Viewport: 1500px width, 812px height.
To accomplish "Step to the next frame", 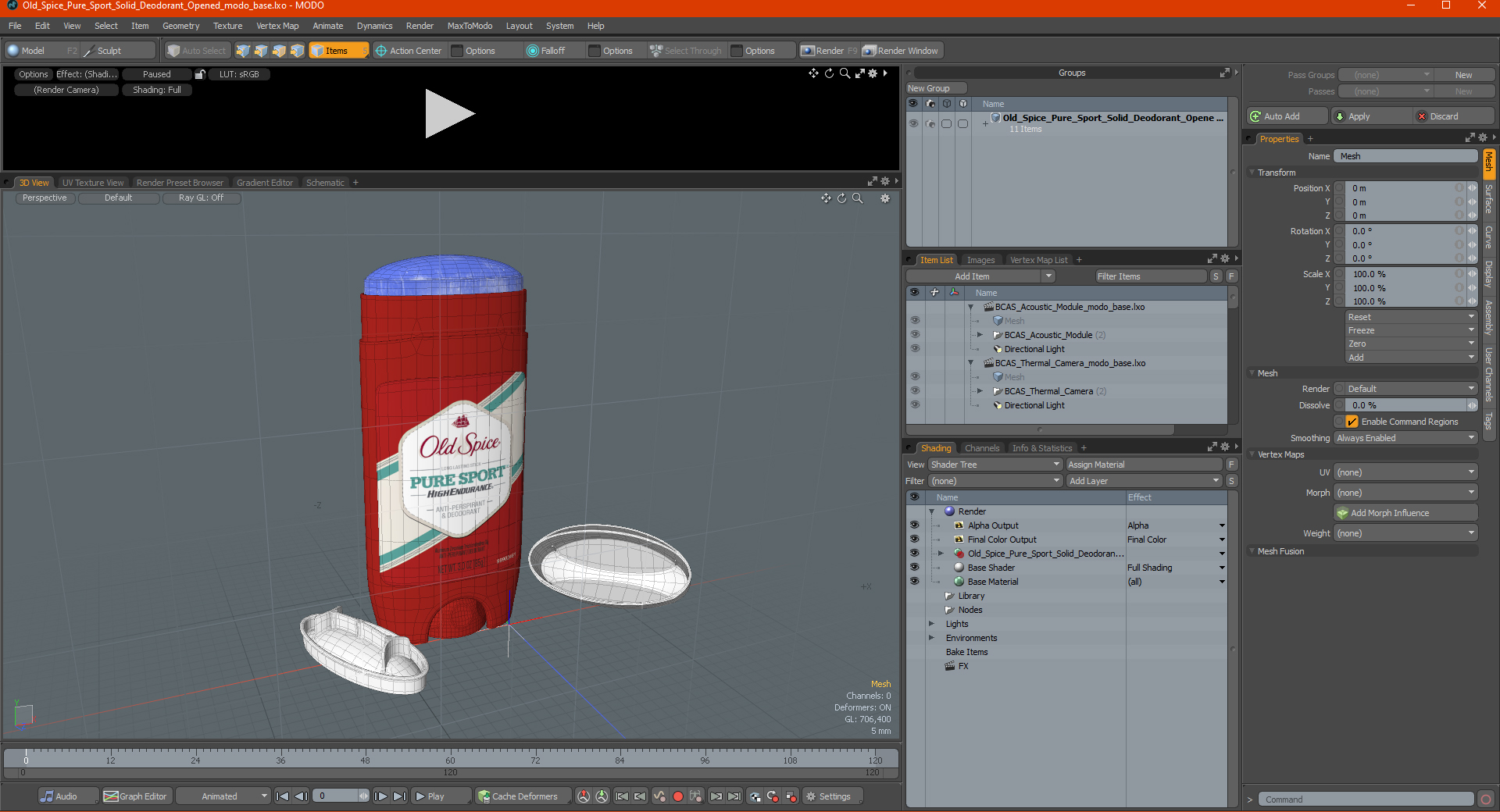I will (x=380, y=796).
